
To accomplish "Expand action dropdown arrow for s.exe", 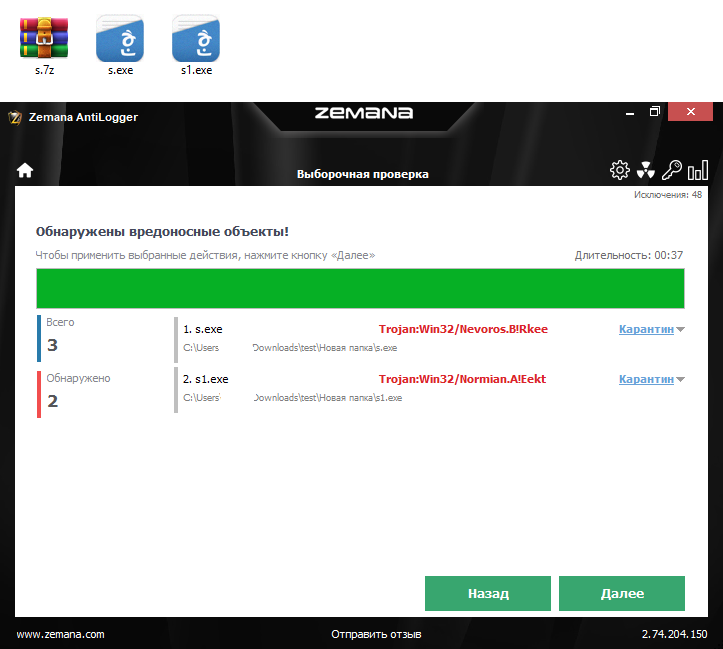I will (680, 330).
